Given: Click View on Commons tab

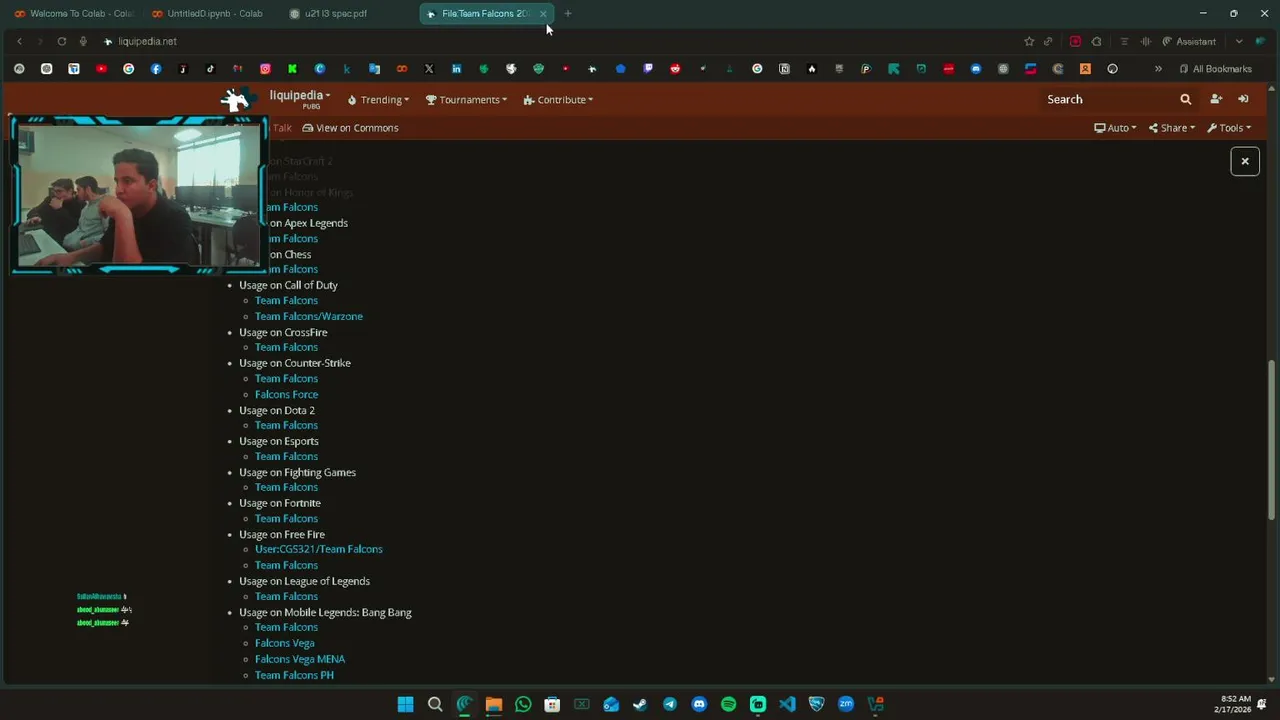Looking at the screenshot, I should click(x=350, y=128).
